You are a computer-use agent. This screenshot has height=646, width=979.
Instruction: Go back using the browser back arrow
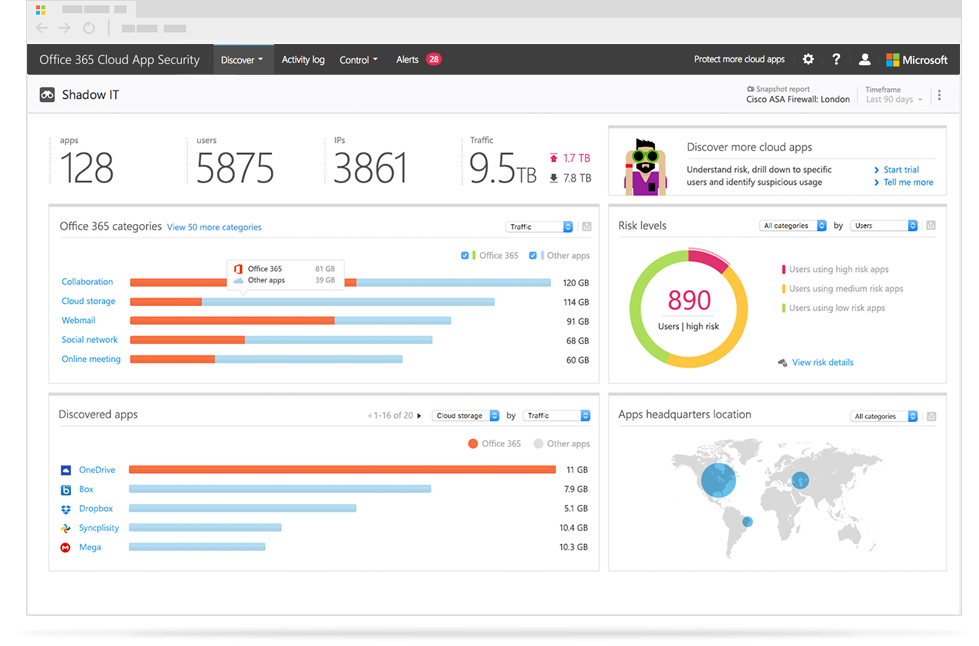tap(42, 28)
